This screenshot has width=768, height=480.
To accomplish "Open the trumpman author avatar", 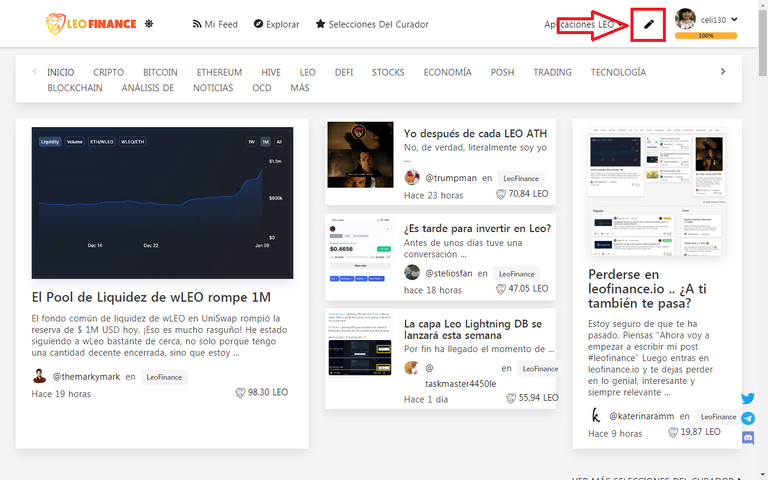I will pos(412,177).
